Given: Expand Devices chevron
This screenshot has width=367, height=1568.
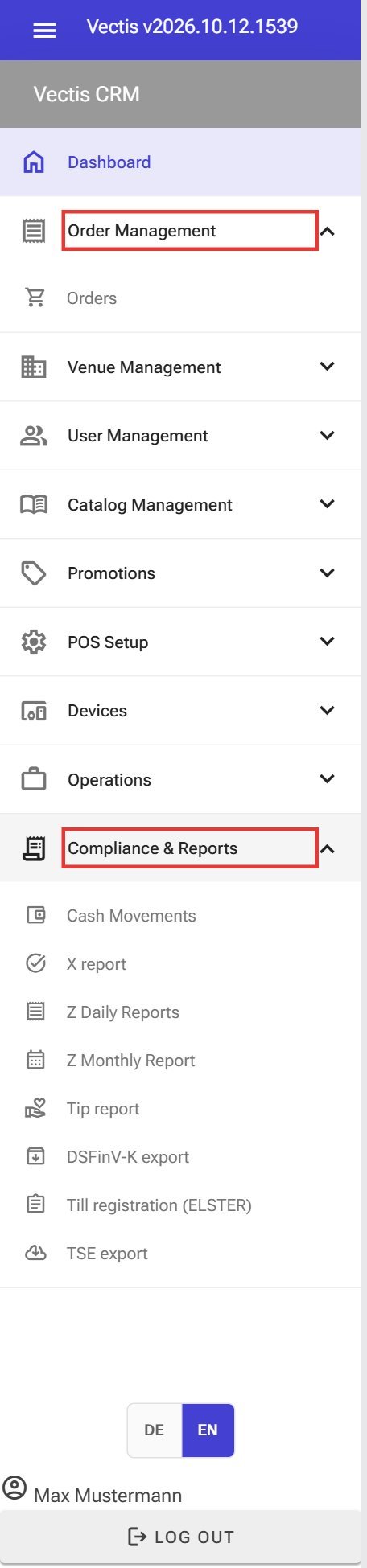Looking at the screenshot, I should coord(327,711).
